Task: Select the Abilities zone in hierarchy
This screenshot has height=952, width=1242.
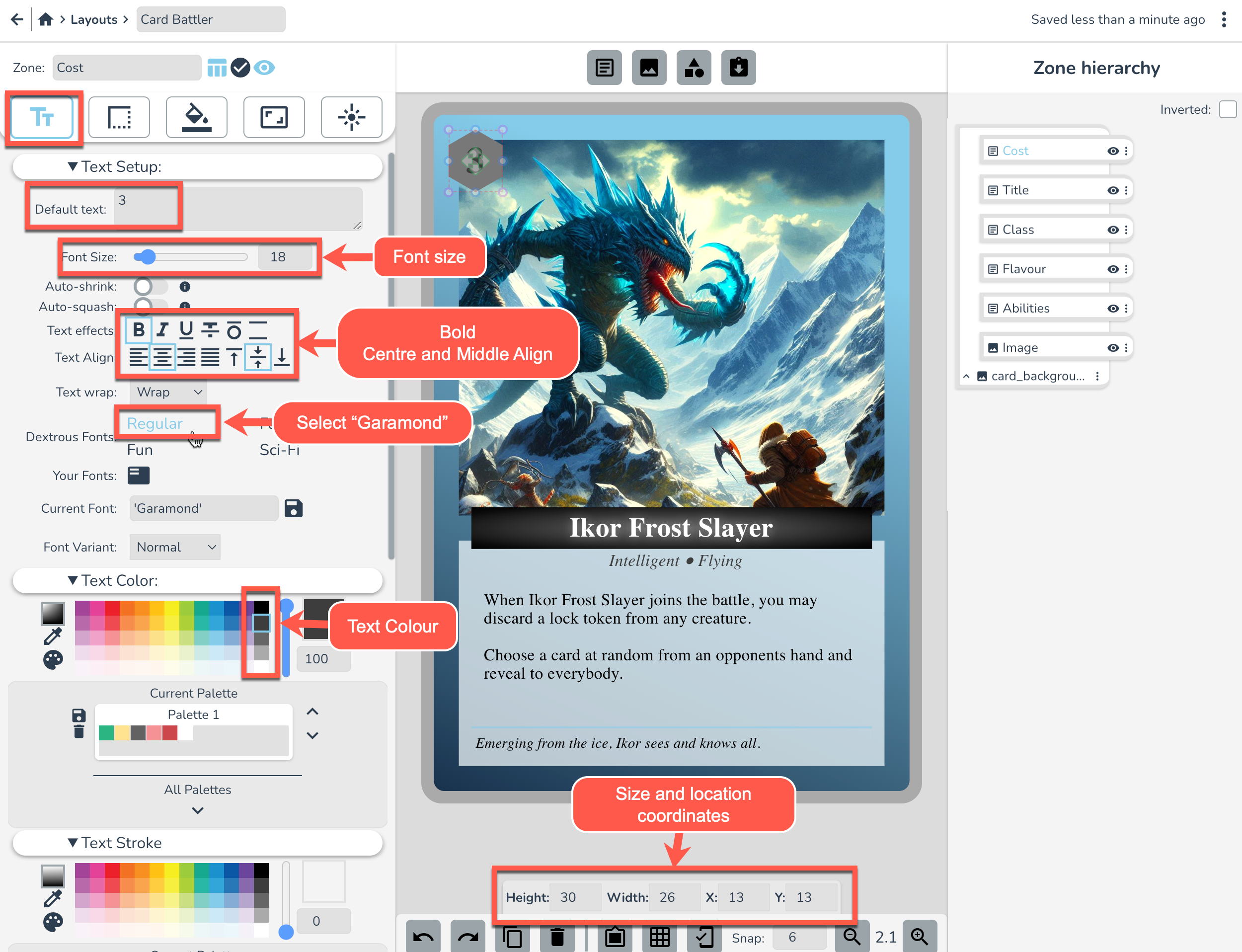Action: pyautogui.click(x=1026, y=308)
